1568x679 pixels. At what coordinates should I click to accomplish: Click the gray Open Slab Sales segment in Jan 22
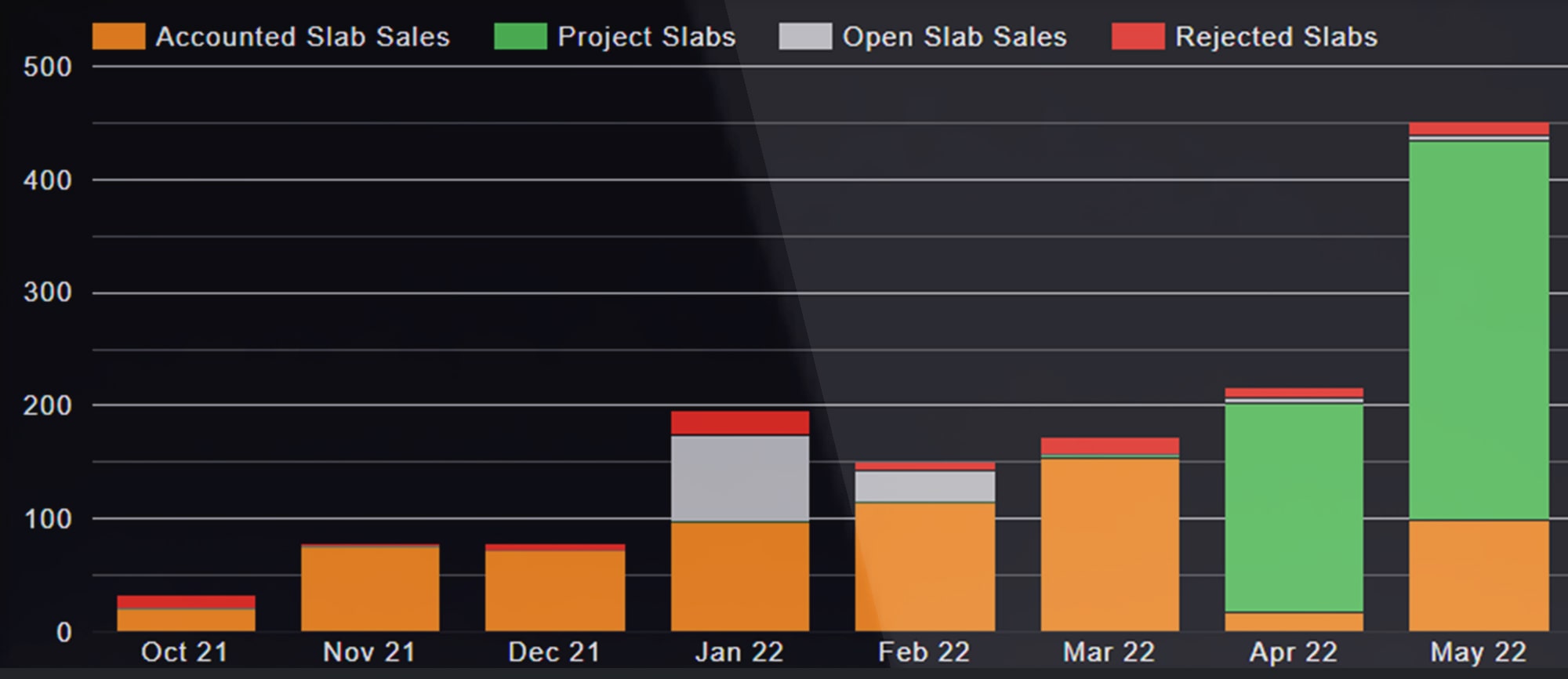[740, 478]
